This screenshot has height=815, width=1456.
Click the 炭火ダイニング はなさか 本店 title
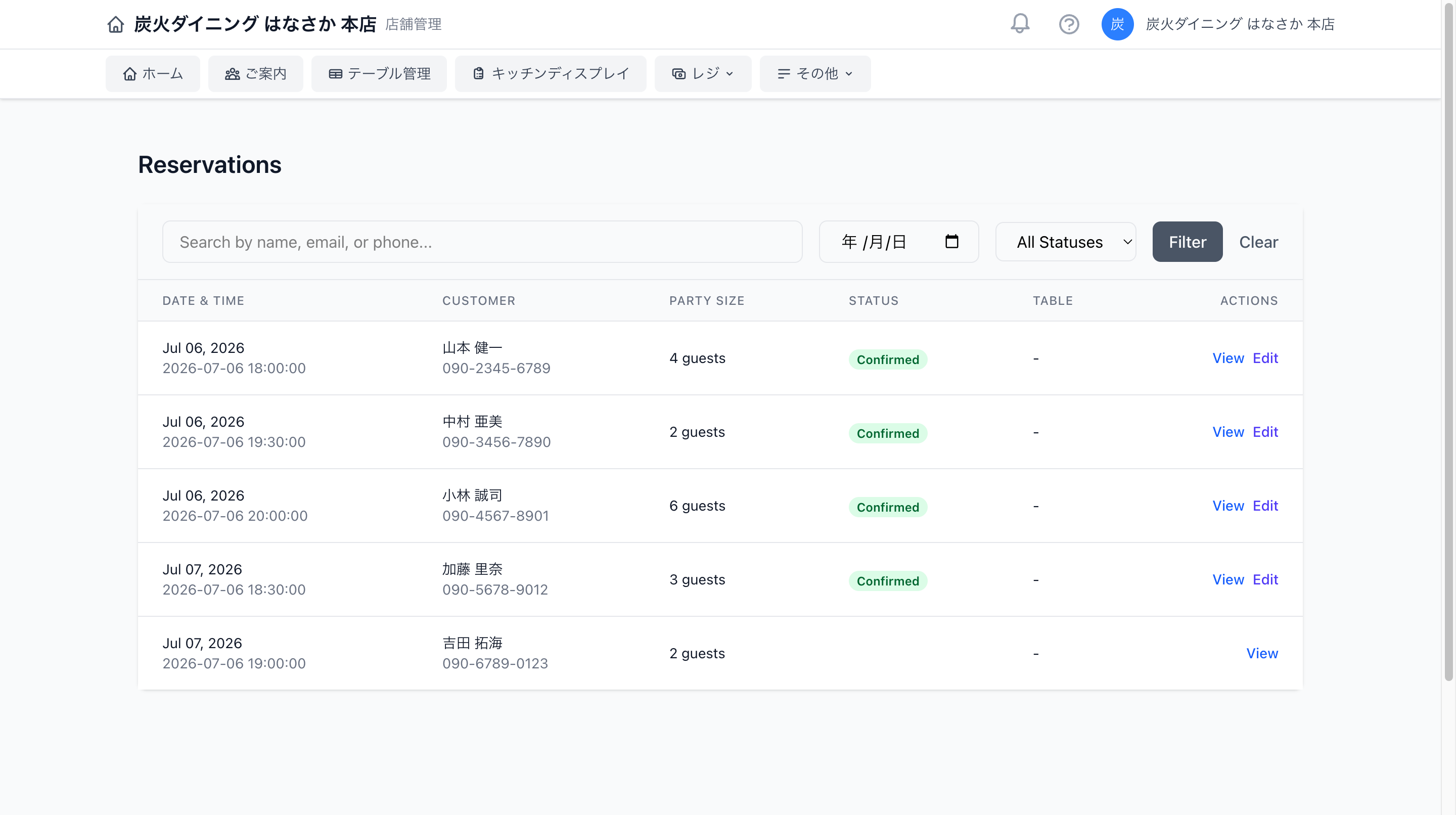(x=255, y=24)
